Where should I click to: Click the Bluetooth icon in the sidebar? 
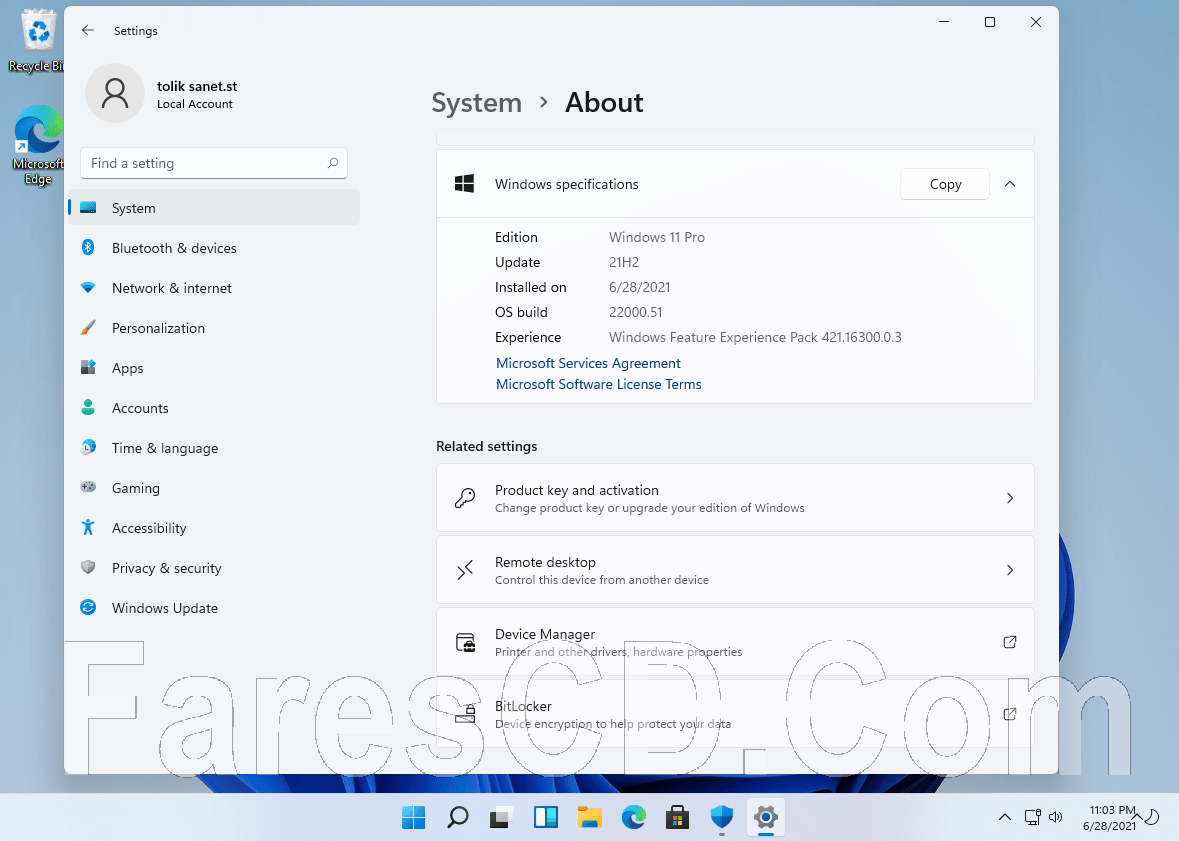(x=88, y=247)
